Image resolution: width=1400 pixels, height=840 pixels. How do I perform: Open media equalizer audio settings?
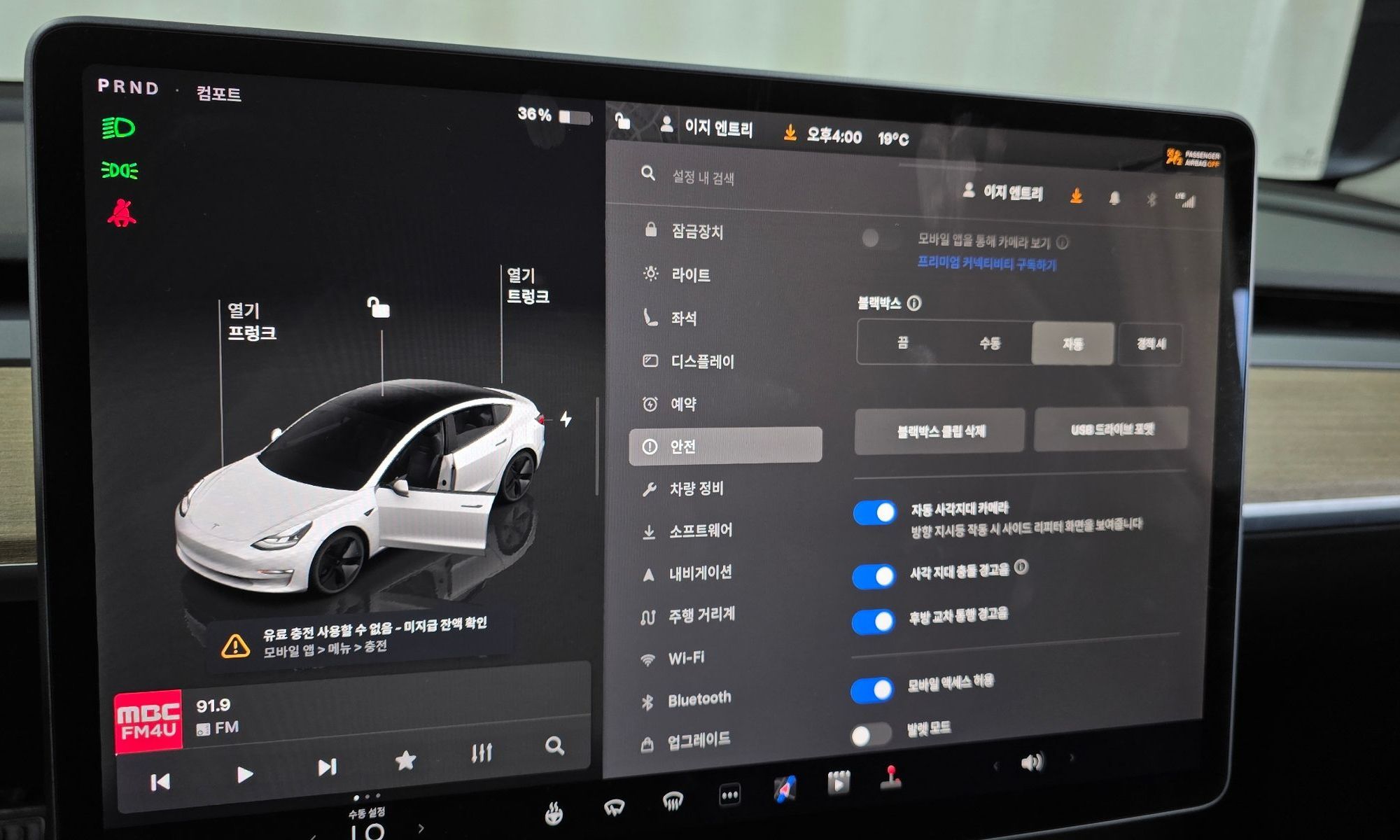tap(482, 752)
